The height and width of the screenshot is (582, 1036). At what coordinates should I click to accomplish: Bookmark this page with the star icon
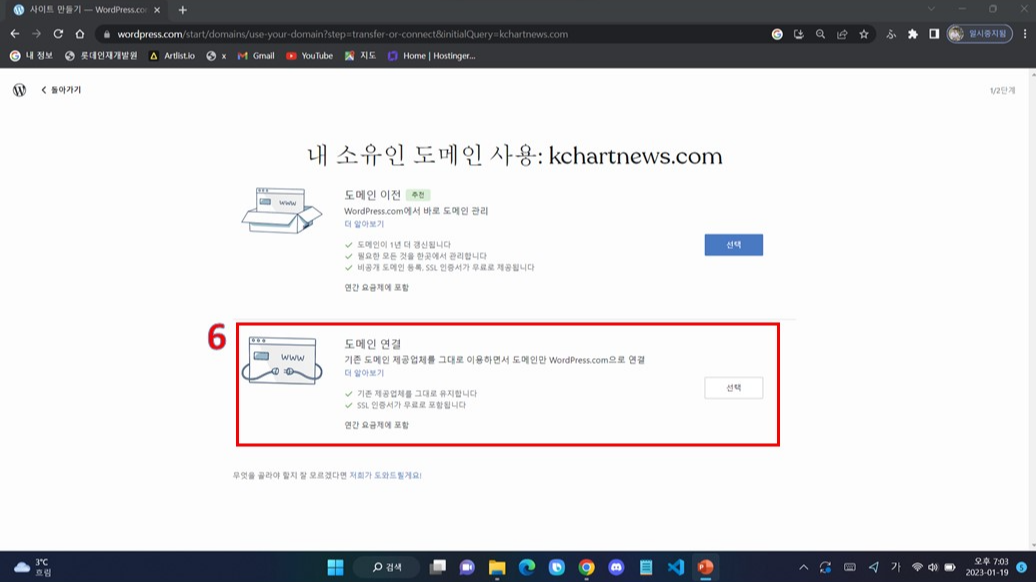[864, 34]
